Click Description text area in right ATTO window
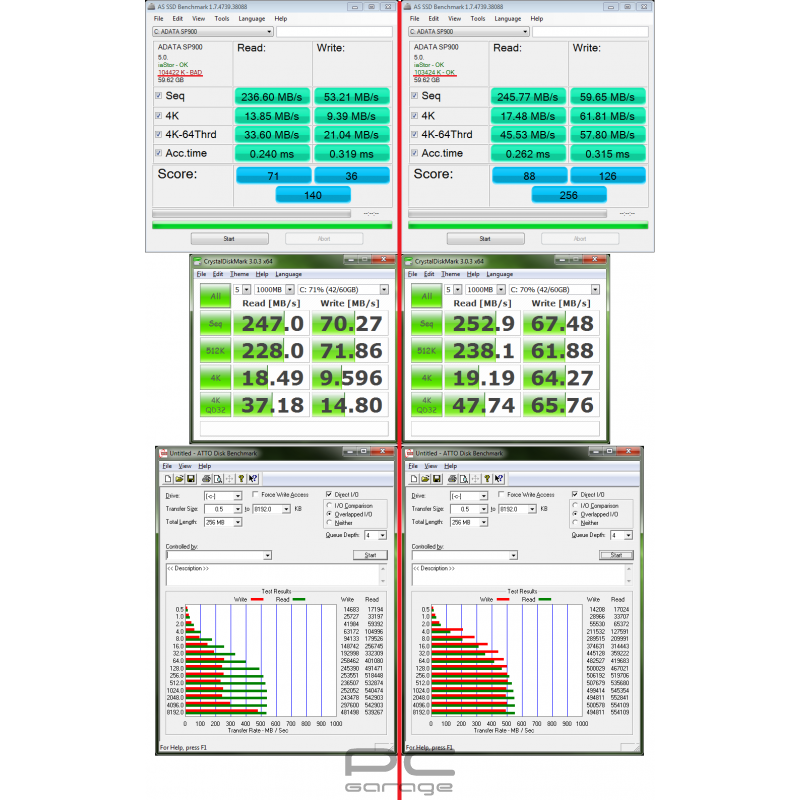The image size is (800, 800). coord(518,574)
